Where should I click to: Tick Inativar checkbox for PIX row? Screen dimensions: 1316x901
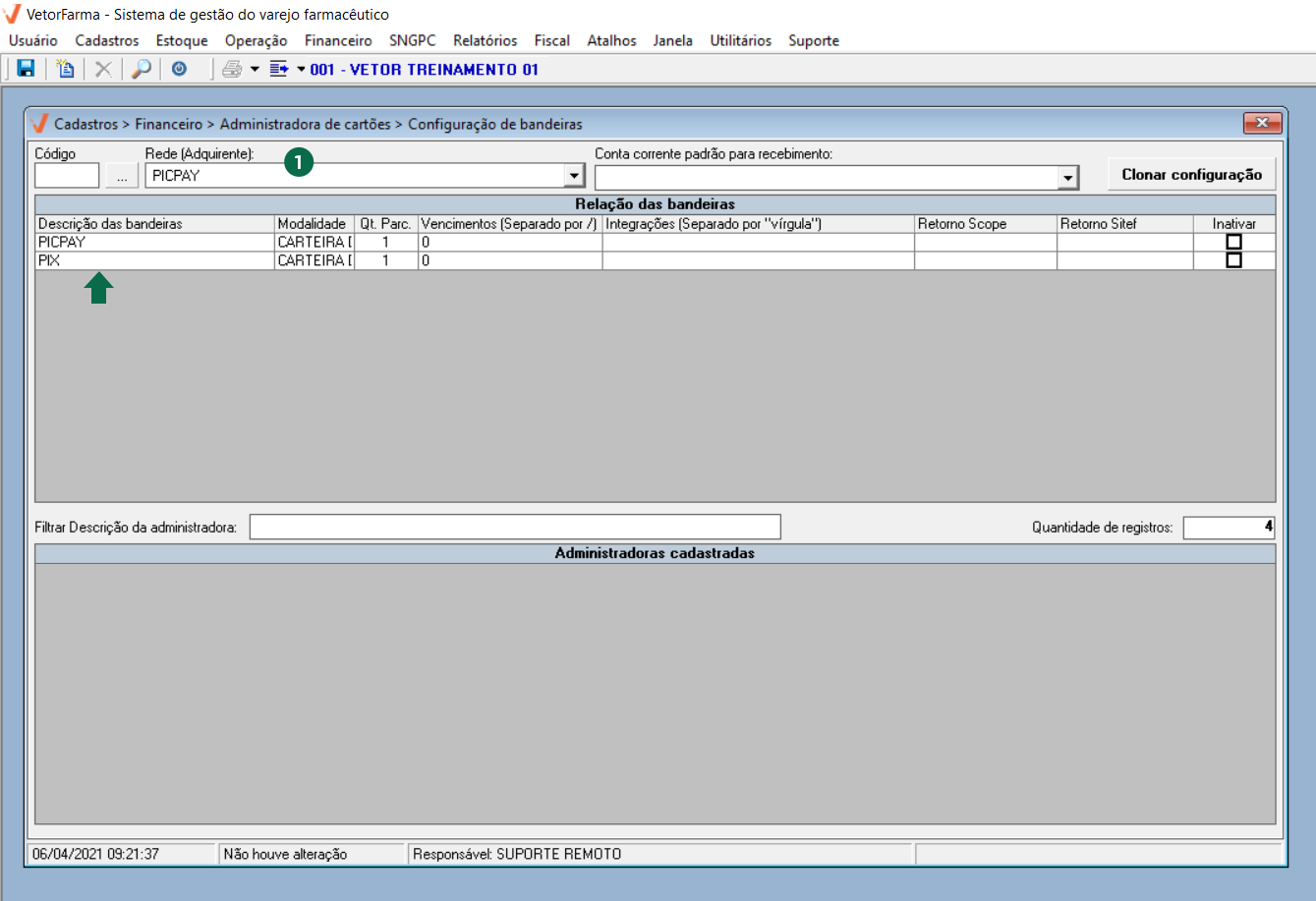tap(1234, 260)
